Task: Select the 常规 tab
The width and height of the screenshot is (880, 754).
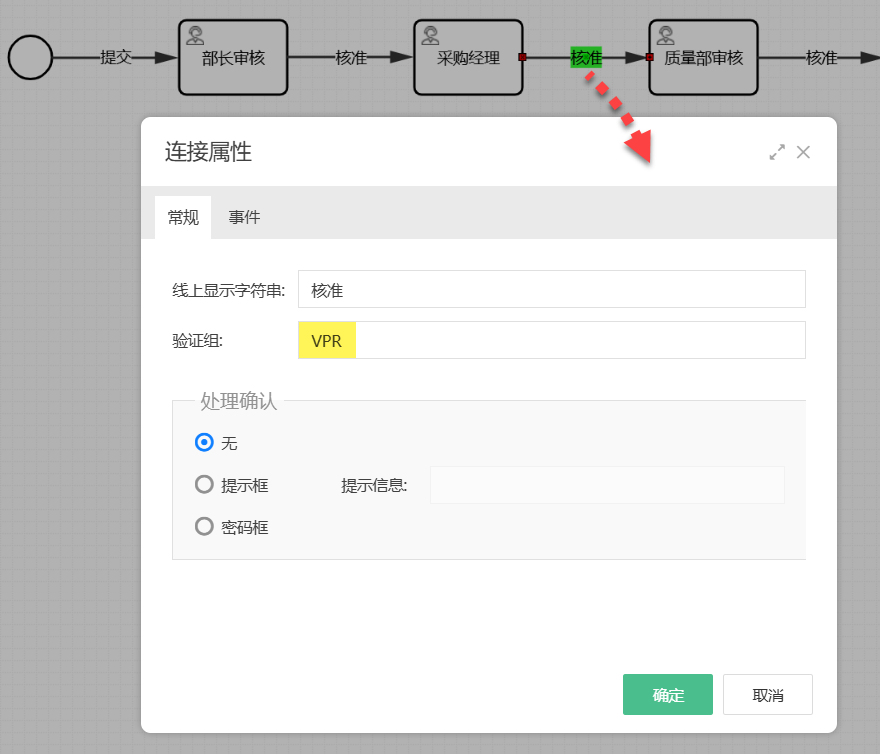Action: [x=183, y=217]
